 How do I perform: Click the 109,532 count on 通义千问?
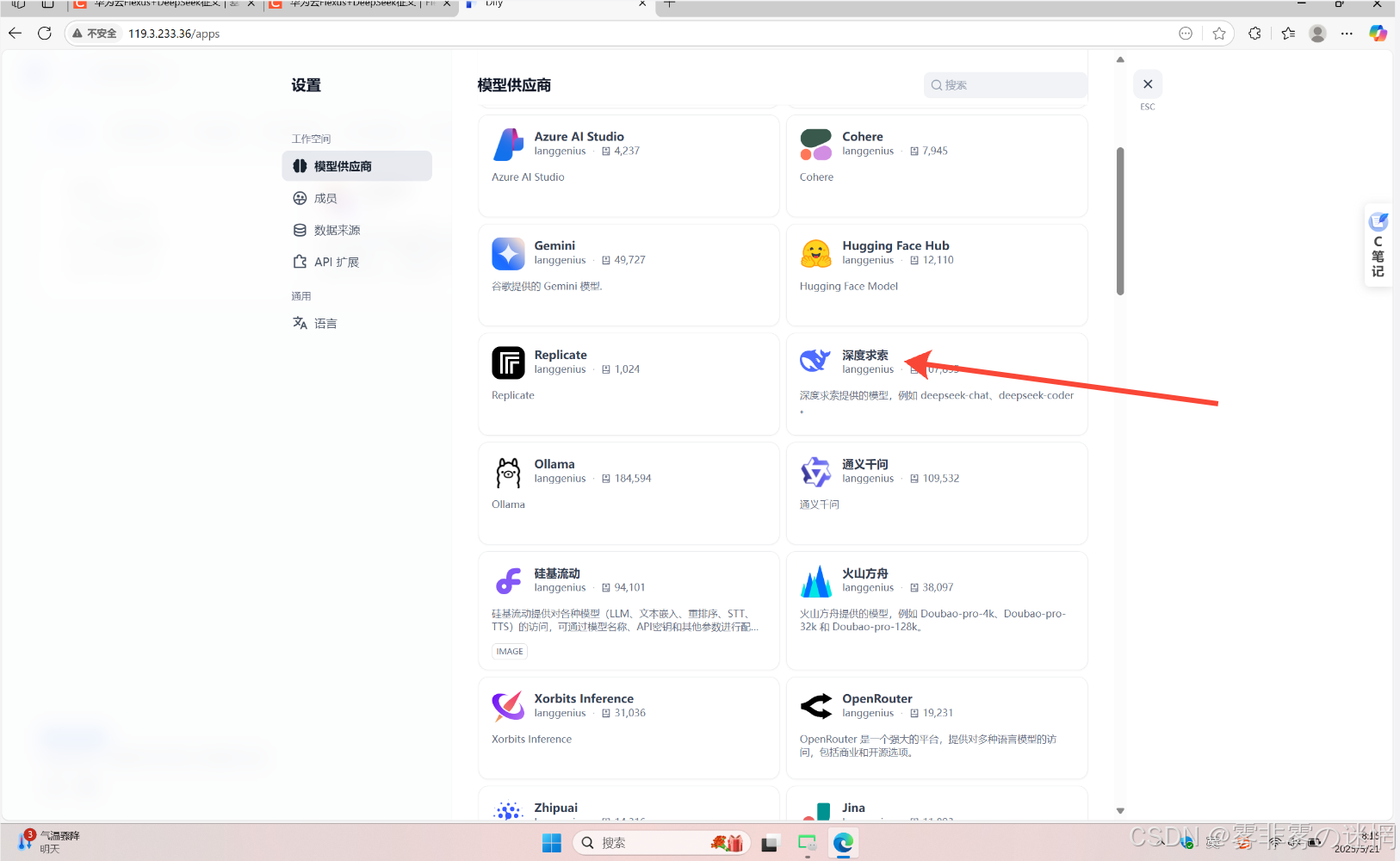(941, 479)
